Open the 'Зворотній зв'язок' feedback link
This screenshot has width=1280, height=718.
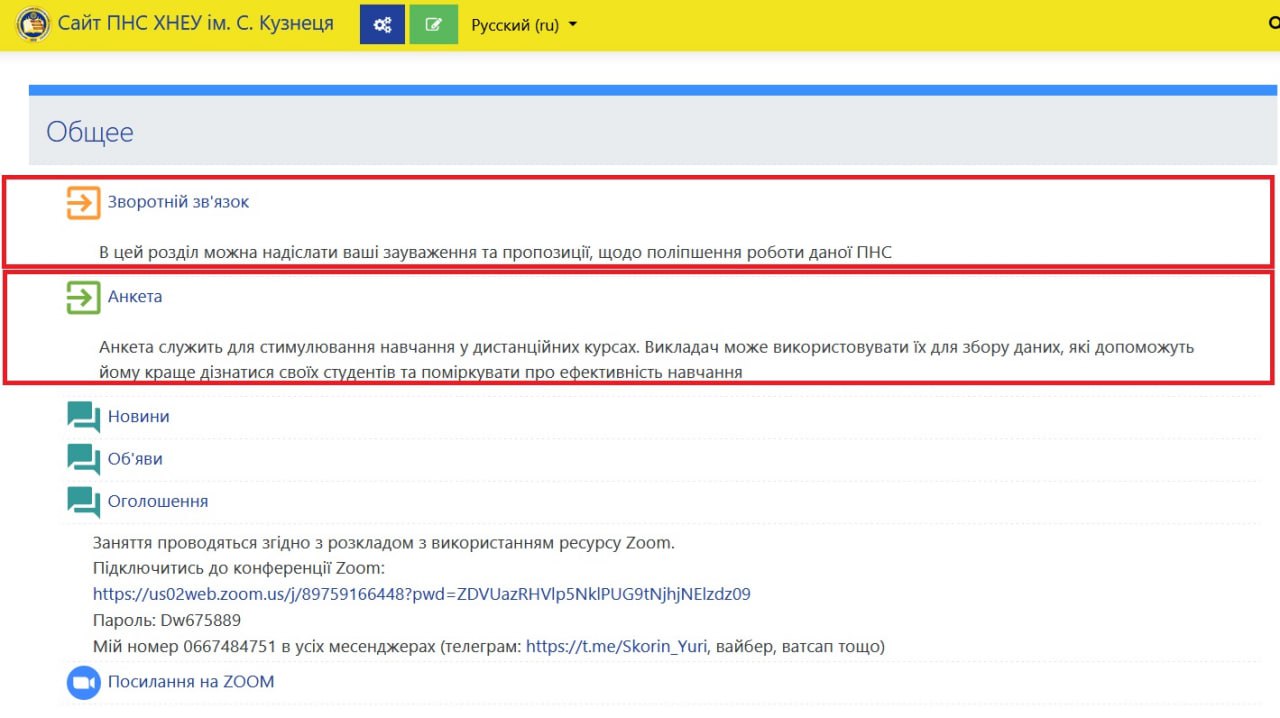(x=178, y=202)
